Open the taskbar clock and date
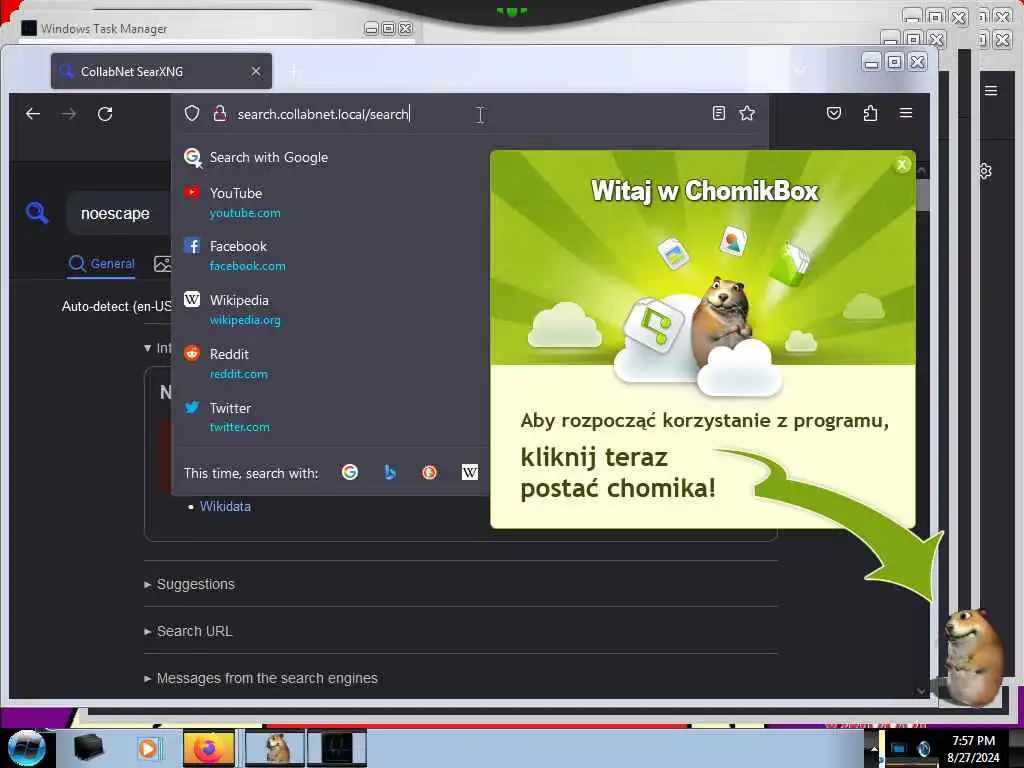This screenshot has width=1024, height=768. click(x=973, y=749)
